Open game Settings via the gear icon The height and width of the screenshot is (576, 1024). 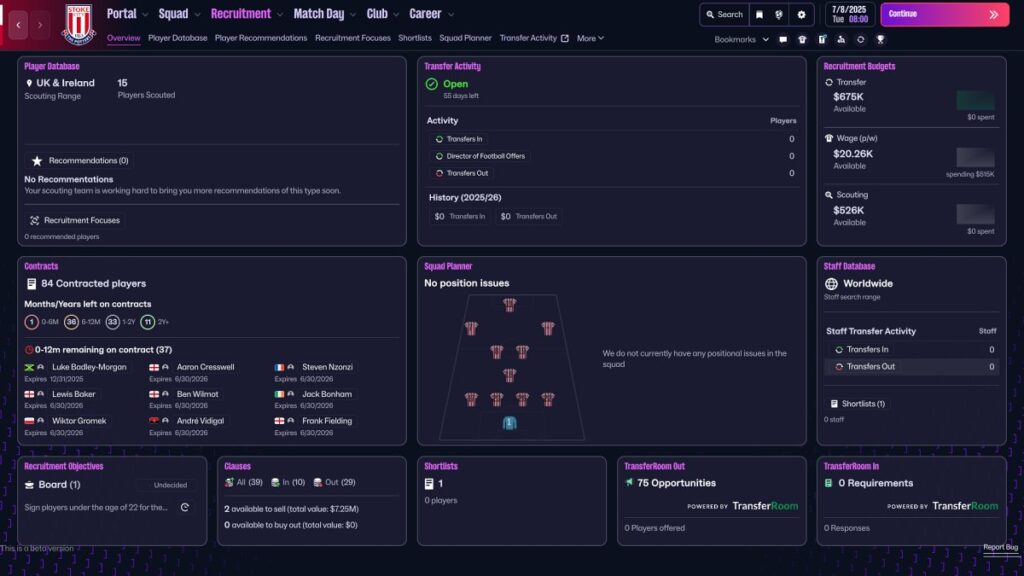coord(801,15)
